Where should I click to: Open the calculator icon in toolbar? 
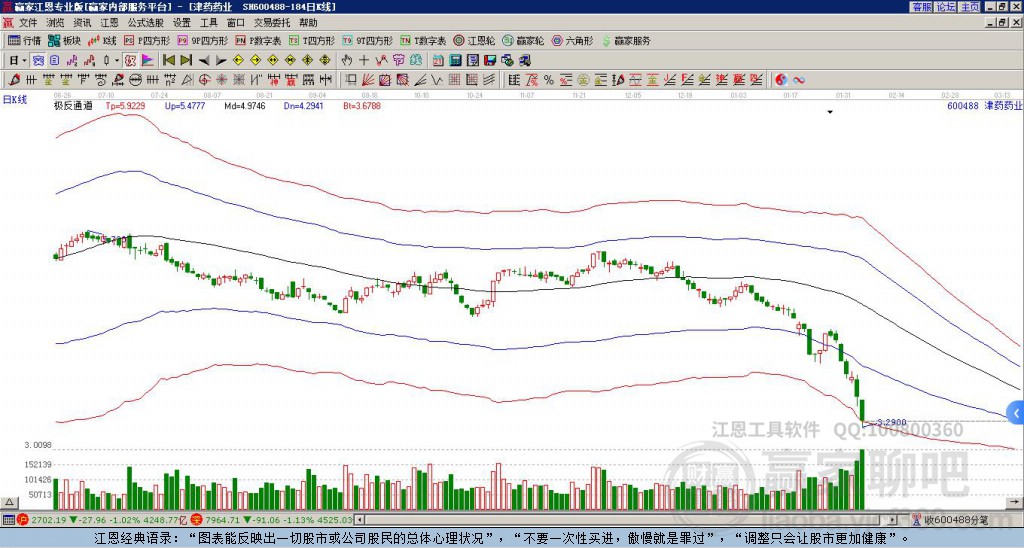click(455, 61)
